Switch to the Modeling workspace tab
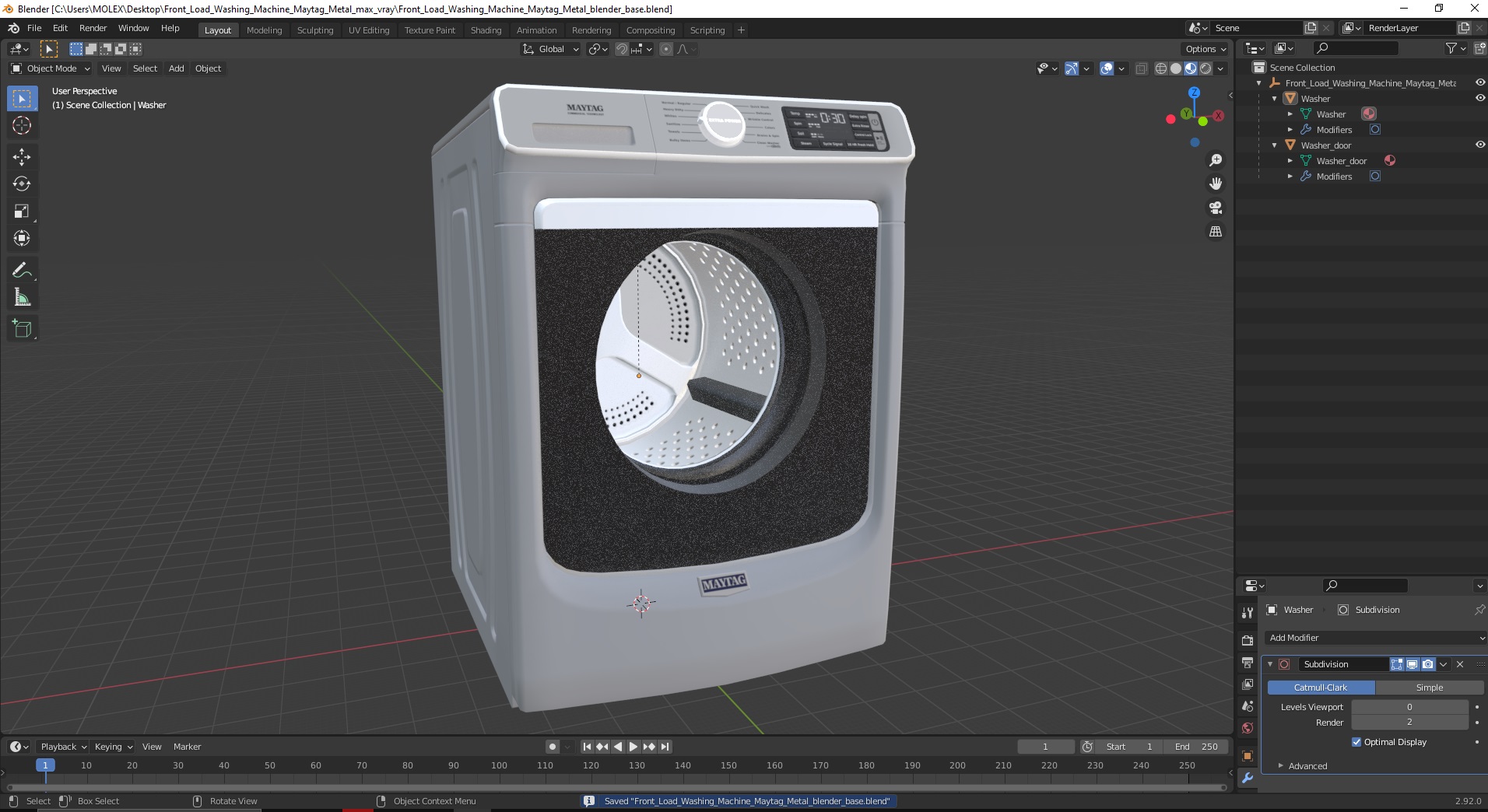This screenshot has width=1488, height=812. point(264,30)
